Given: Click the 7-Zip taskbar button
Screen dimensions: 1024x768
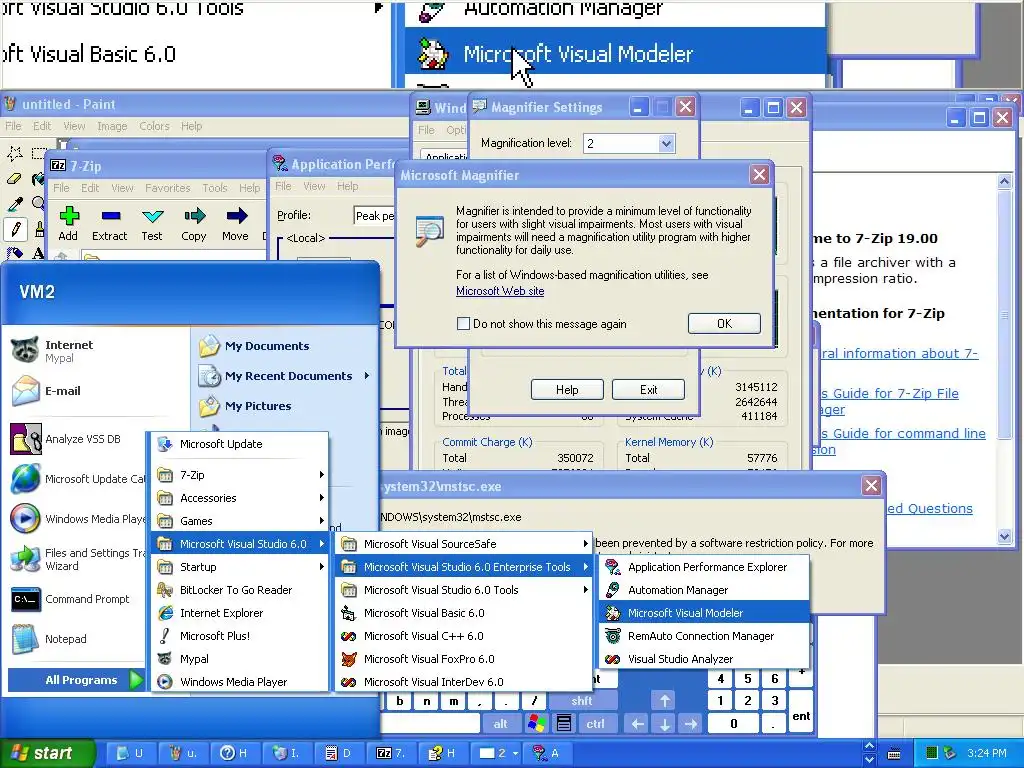Looking at the screenshot, I should [x=391, y=753].
